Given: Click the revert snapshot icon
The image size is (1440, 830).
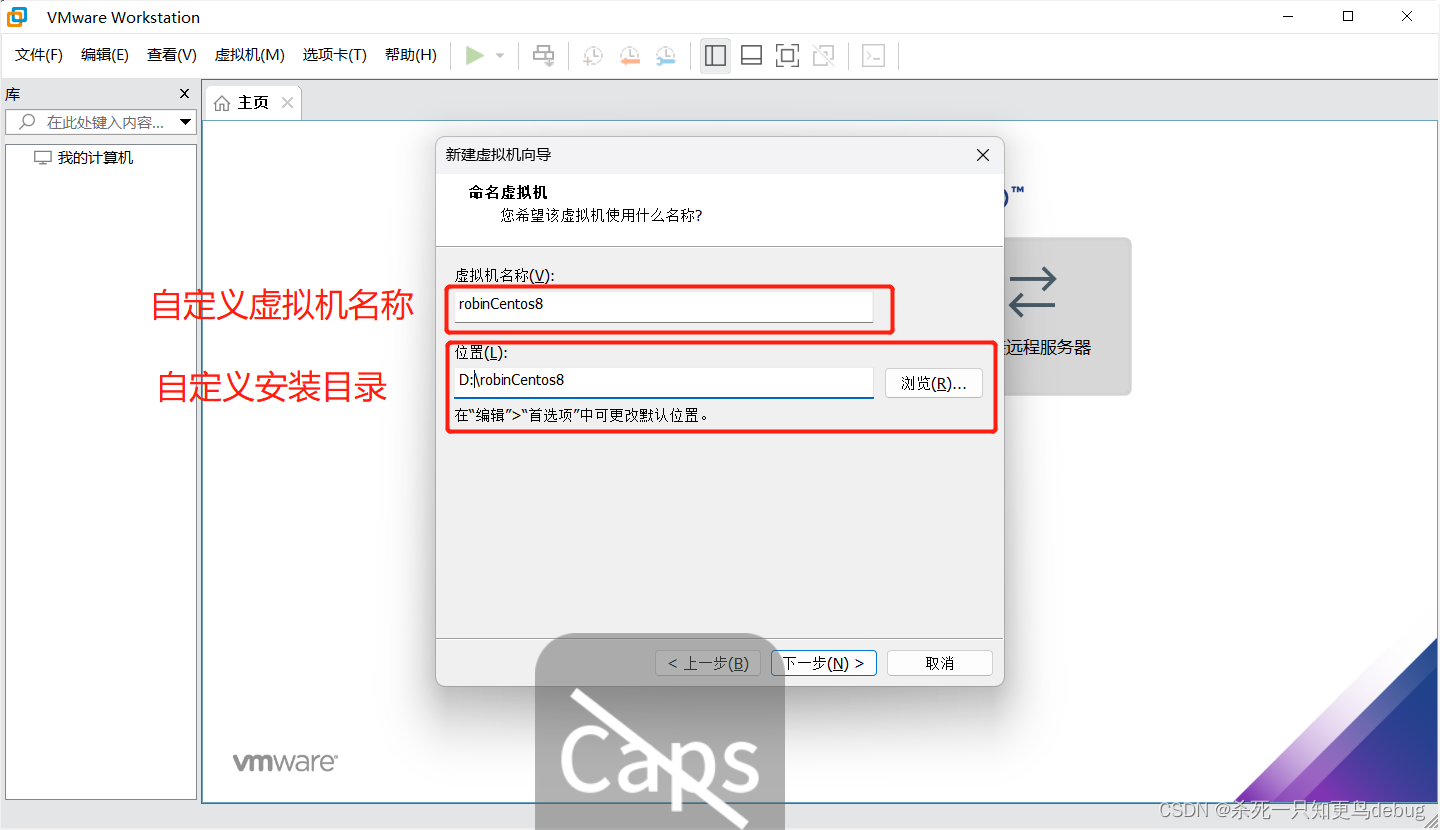Looking at the screenshot, I should [629, 56].
